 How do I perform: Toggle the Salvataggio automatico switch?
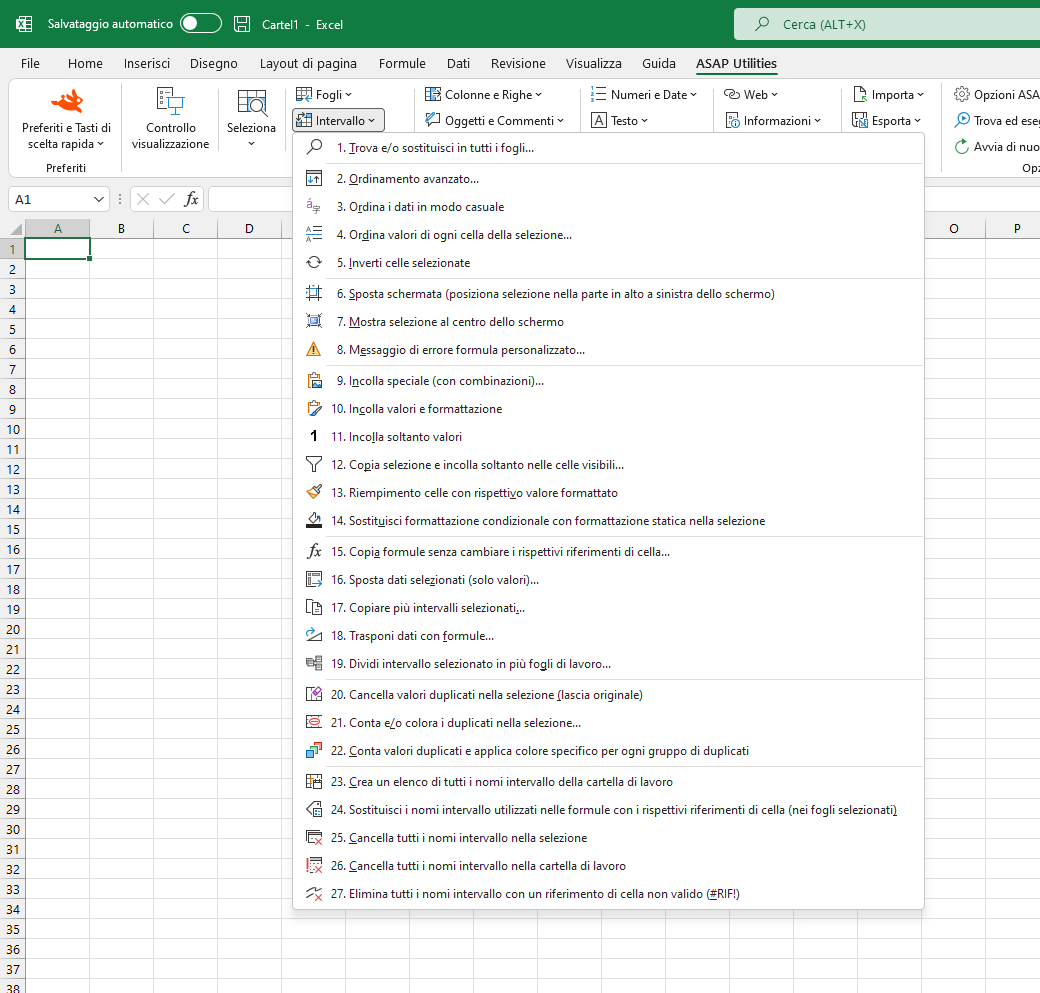point(200,23)
